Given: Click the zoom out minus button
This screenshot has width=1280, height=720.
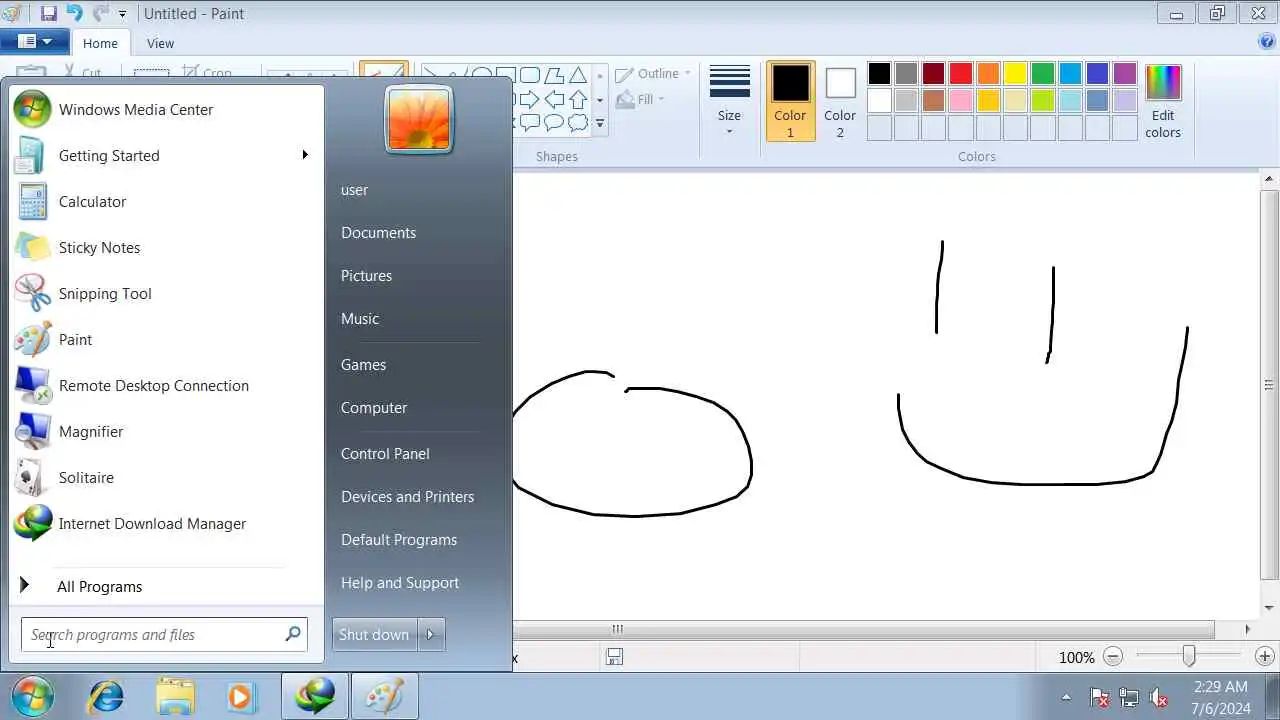Looking at the screenshot, I should 1113,657.
